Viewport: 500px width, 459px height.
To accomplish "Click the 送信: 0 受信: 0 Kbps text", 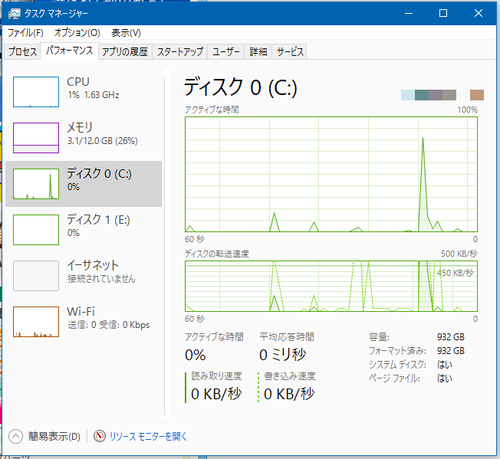I will click(x=109, y=325).
